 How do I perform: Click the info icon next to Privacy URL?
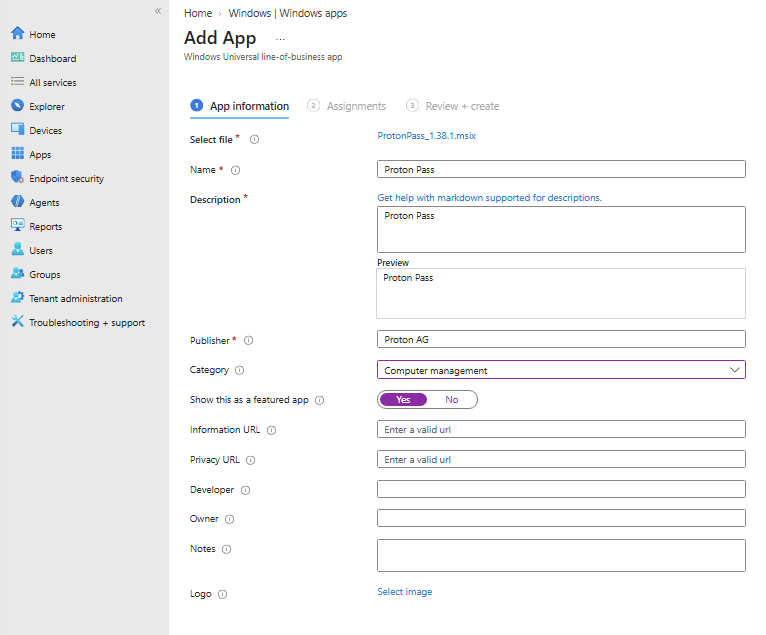[x=251, y=460]
